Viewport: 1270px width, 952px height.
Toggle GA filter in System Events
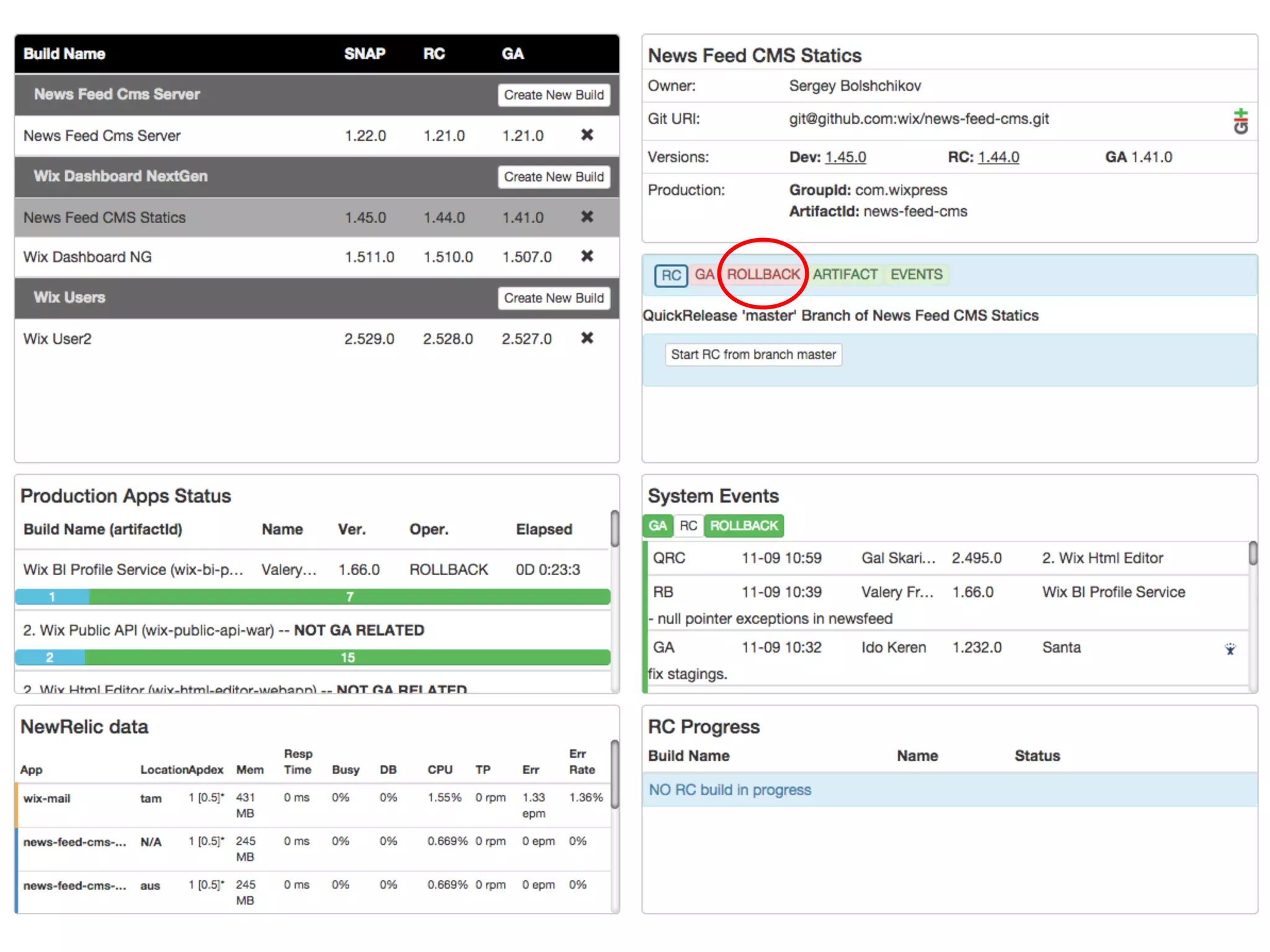(657, 526)
